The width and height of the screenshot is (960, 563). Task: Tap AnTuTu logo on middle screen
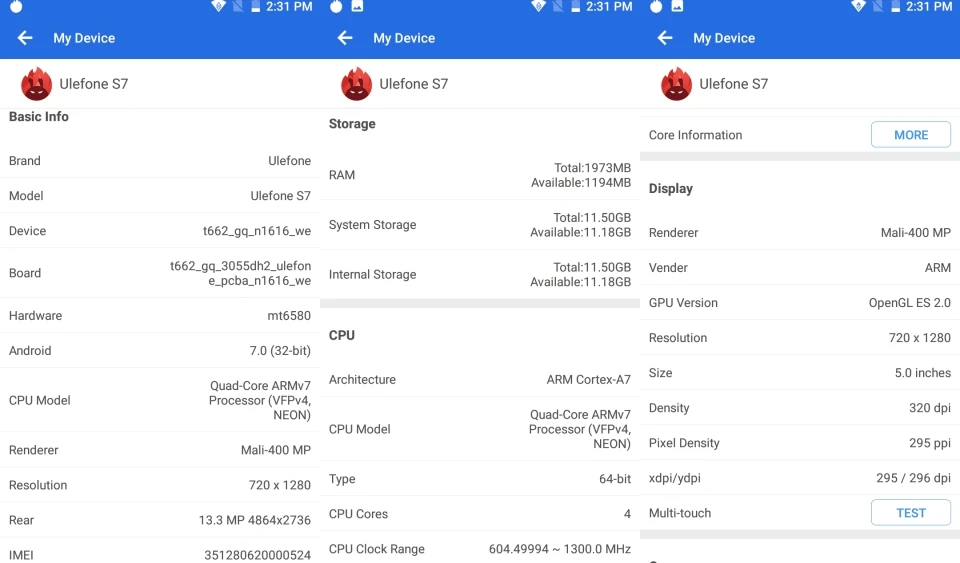click(x=356, y=84)
